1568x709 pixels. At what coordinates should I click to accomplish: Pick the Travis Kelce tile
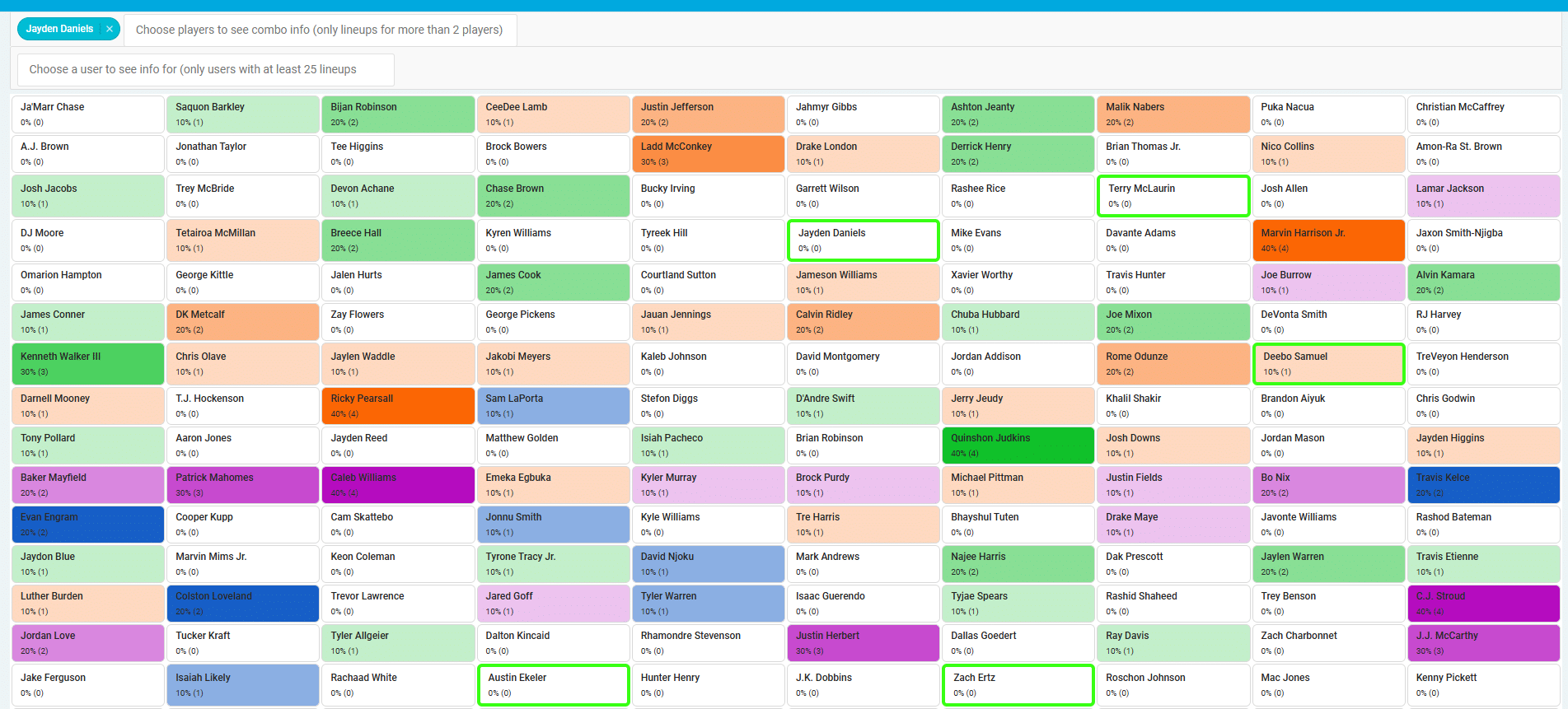point(1482,485)
